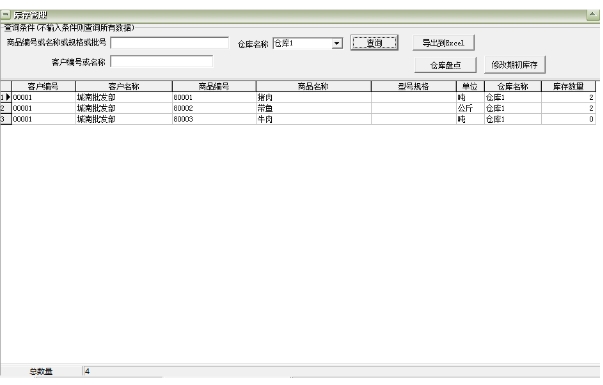Click the 总数量 label at the bottom
The height and width of the screenshot is (385, 603).
pos(41,372)
